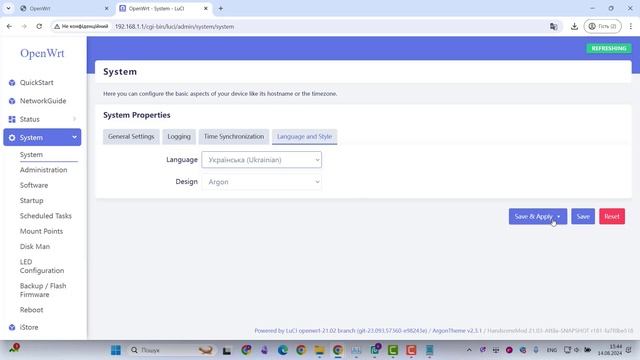Open the browser downloads icon
640x360 pixels.
(574, 26)
